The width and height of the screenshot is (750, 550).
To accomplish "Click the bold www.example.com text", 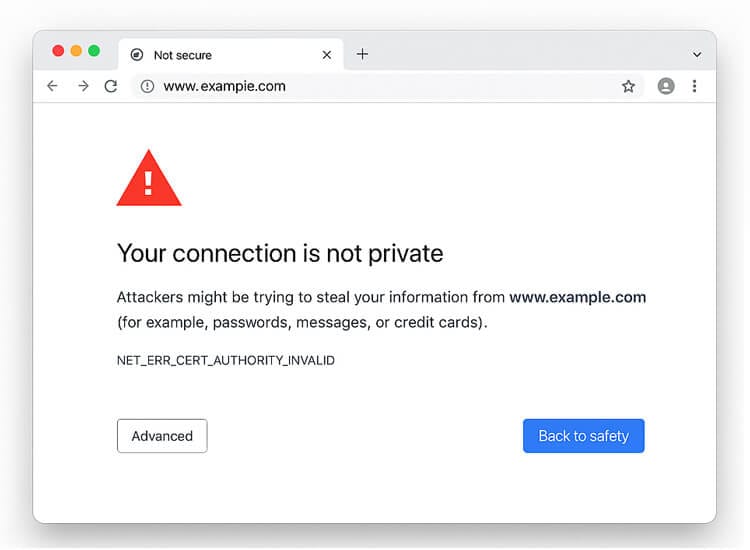I will [x=577, y=297].
